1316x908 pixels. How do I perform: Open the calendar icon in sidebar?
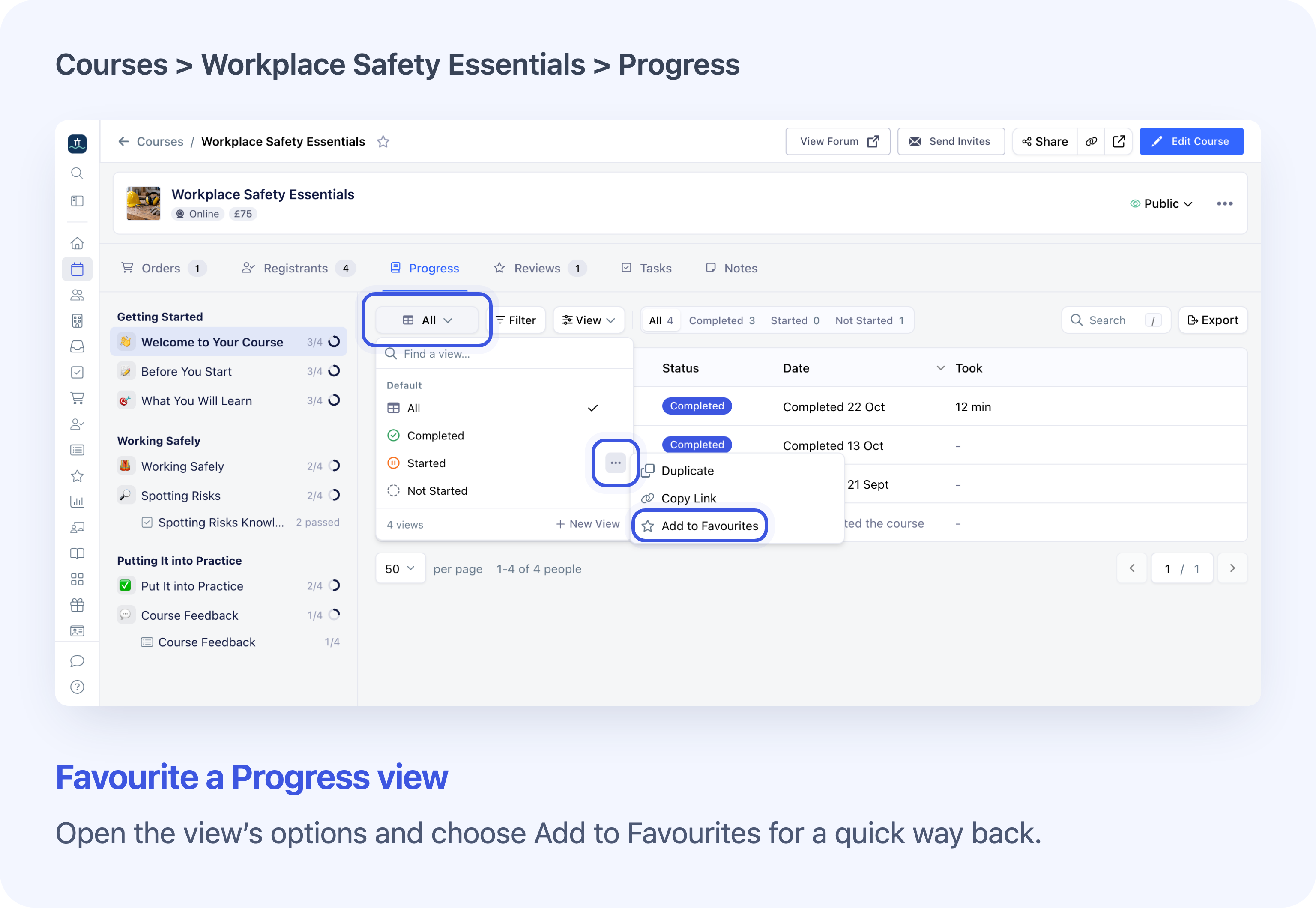77,269
